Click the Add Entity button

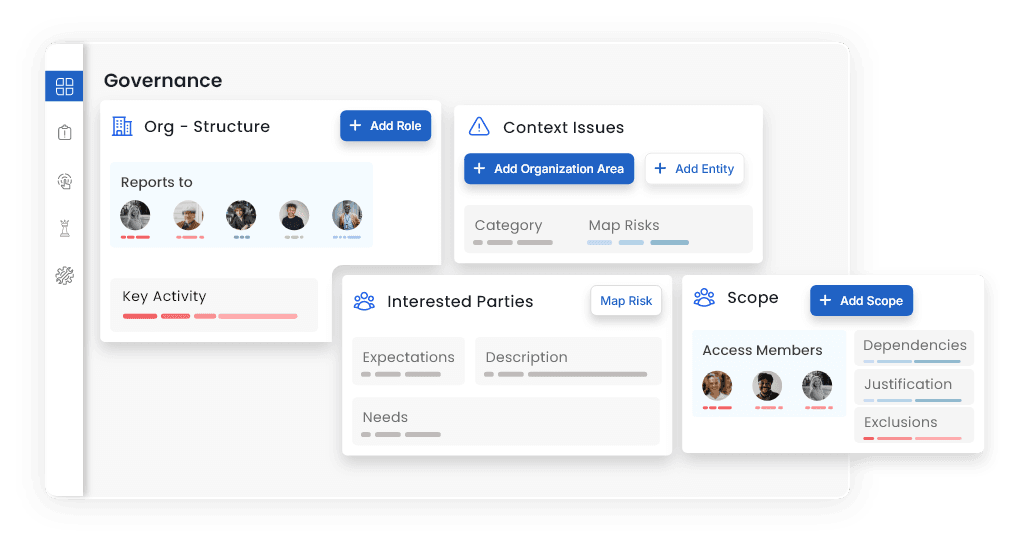coord(694,169)
